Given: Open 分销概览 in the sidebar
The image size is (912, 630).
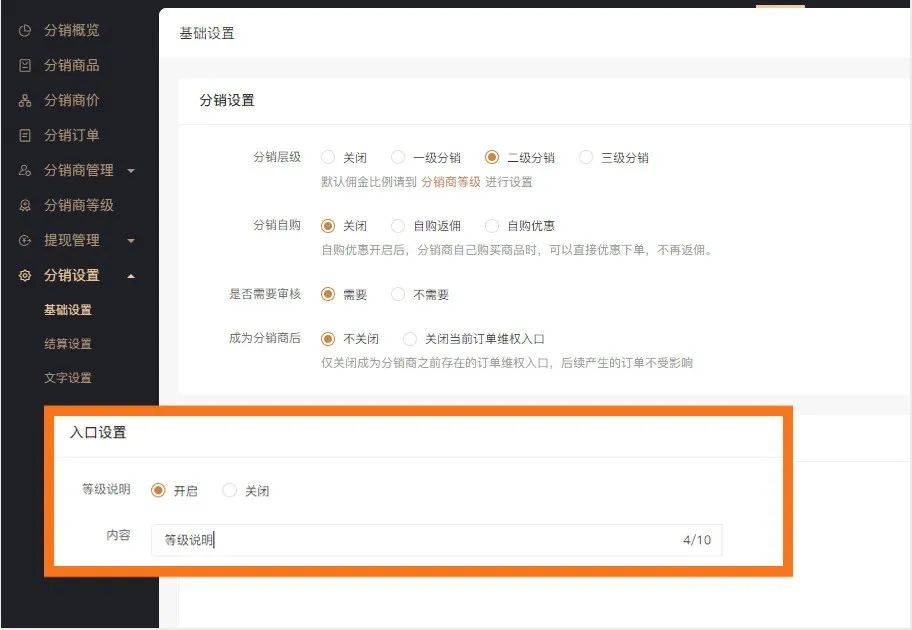Looking at the screenshot, I should tap(72, 30).
